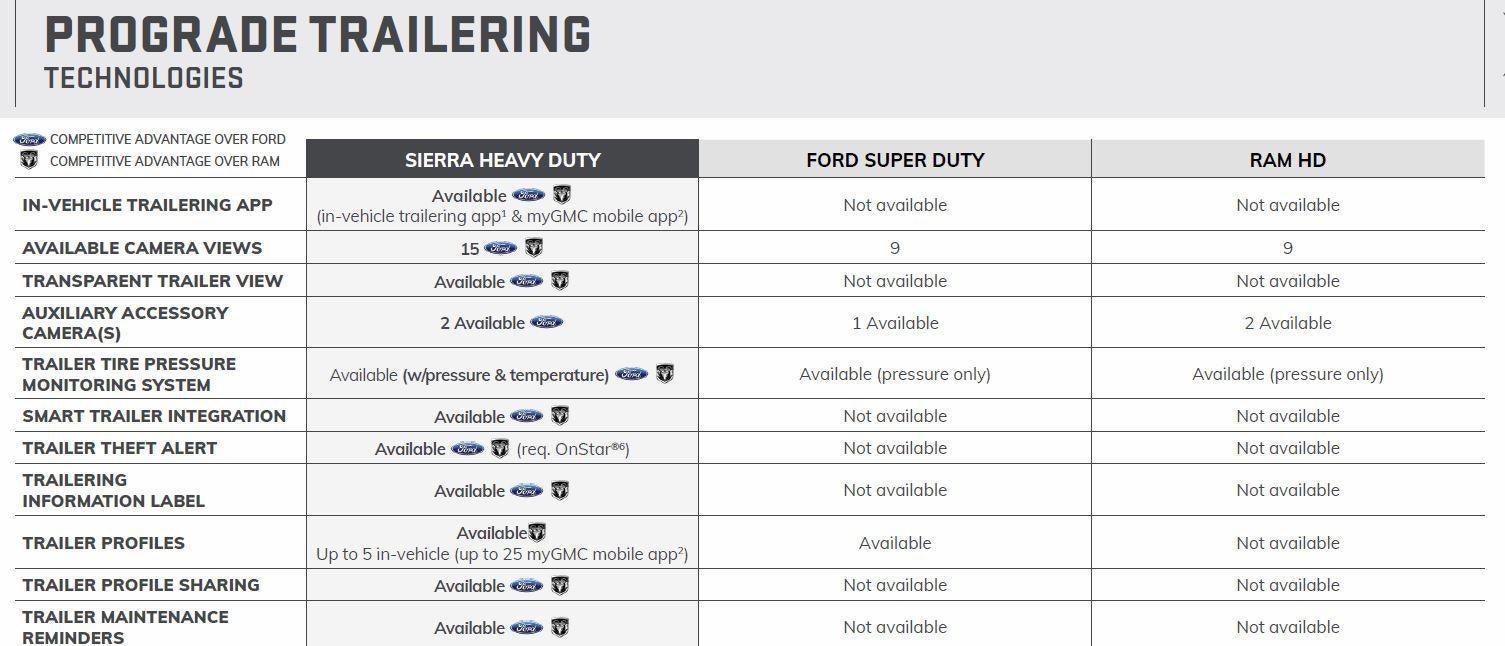
Task: Select the Ram logo in Trailer Profiles row
Action: [x=537, y=533]
